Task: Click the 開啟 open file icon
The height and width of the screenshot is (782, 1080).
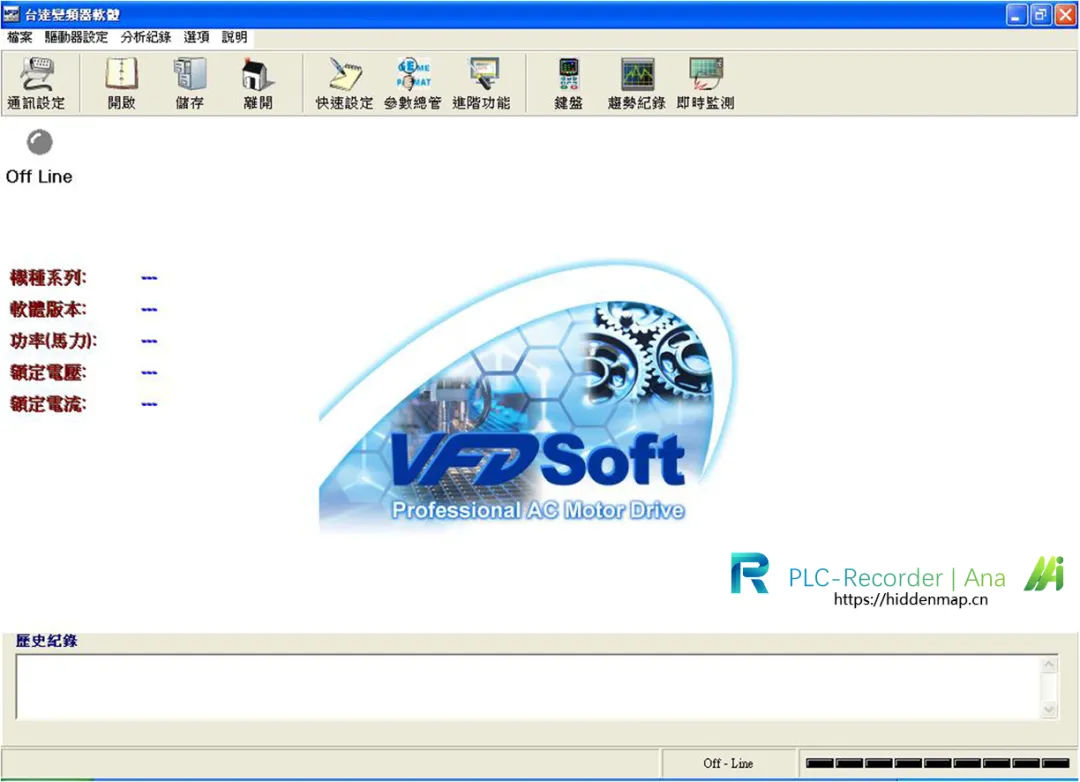Action: (121, 83)
